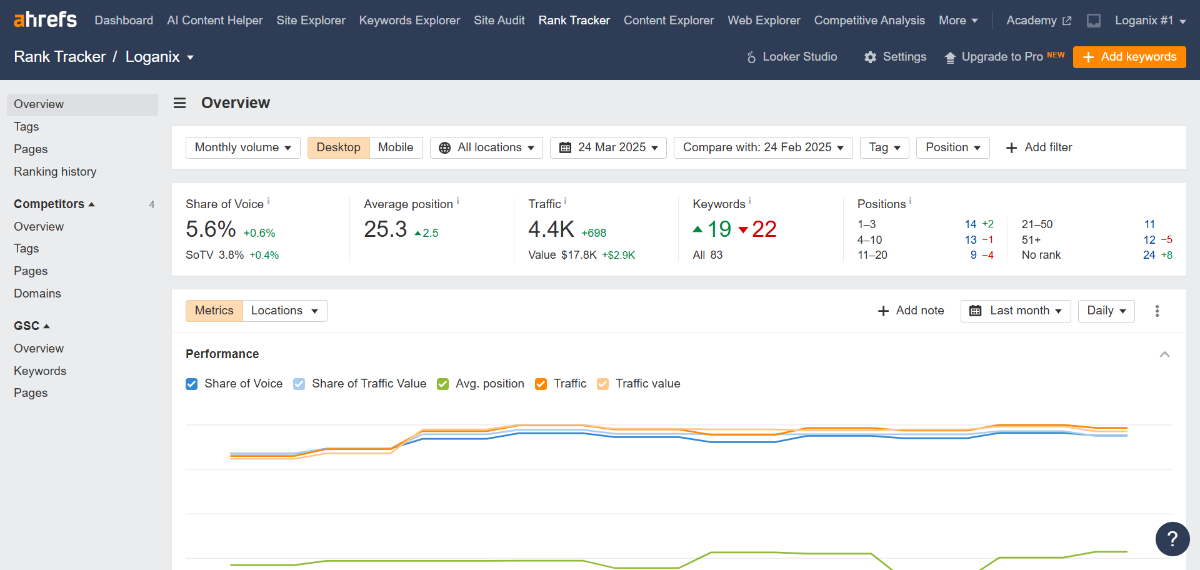This screenshot has width=1200, height=570.
Task: Open Looker Studio integration
Action: pyautogui.click(x=791, y=57)
